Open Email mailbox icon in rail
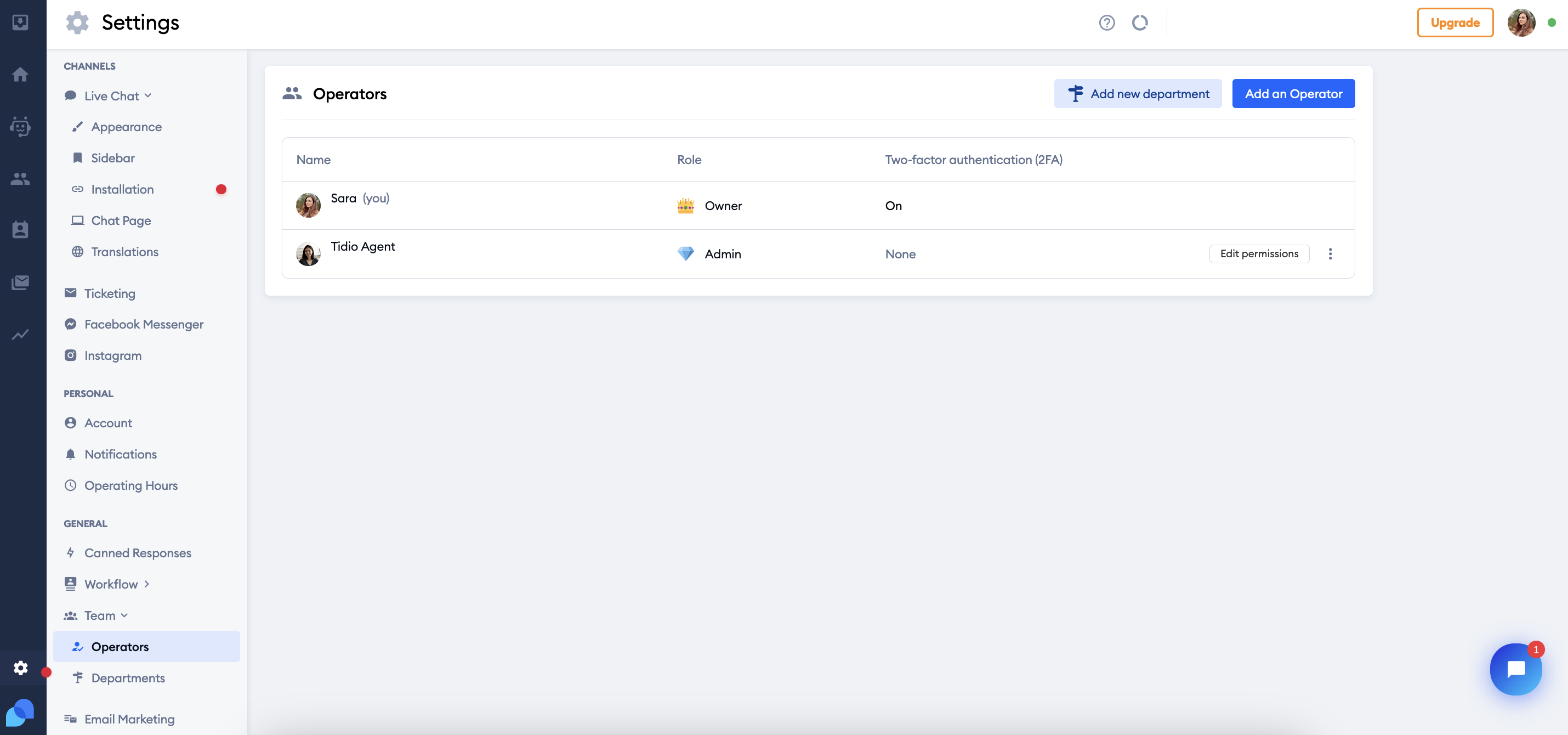The width and height of the screenshot is (1568, 735). click(20, 282)
